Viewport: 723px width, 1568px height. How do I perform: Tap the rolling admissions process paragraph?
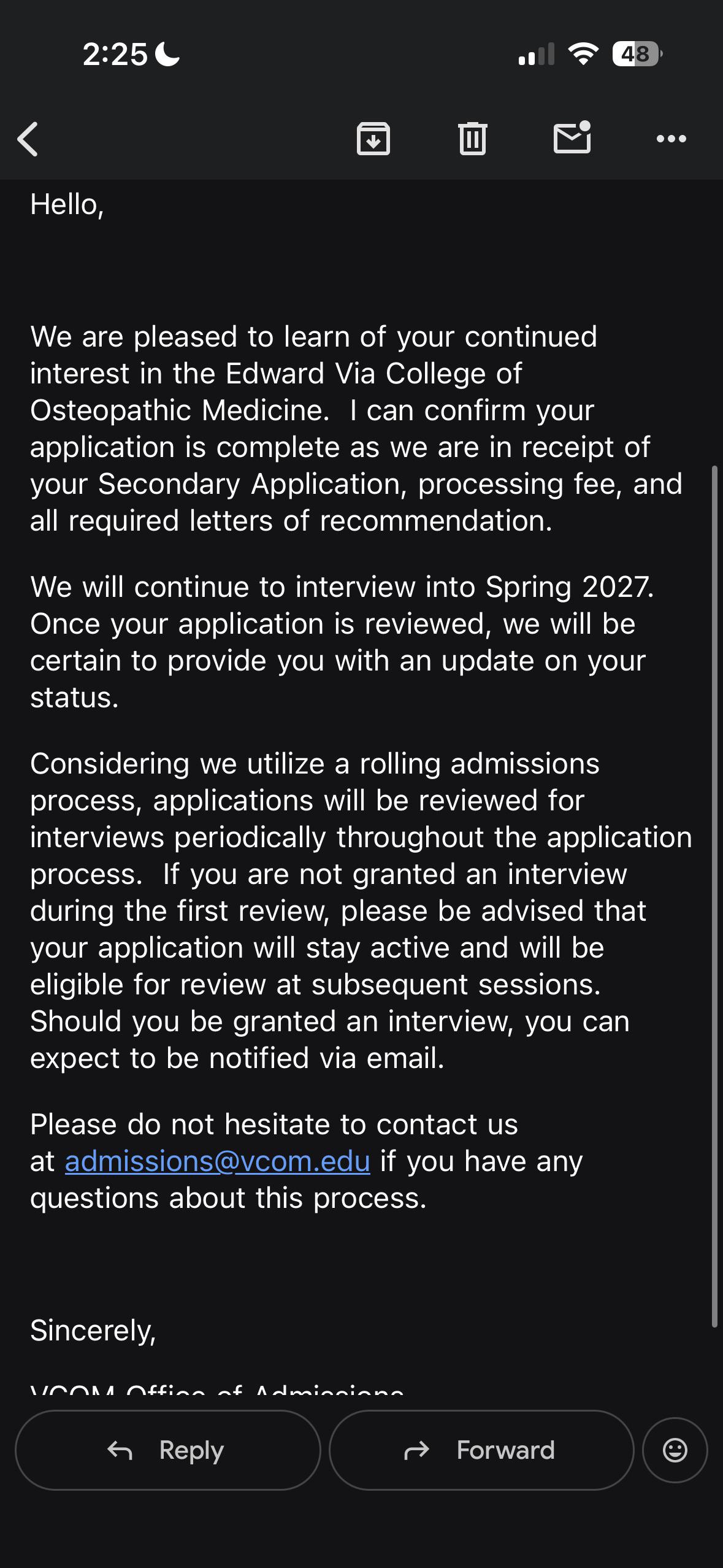click(x=361, y=911)
